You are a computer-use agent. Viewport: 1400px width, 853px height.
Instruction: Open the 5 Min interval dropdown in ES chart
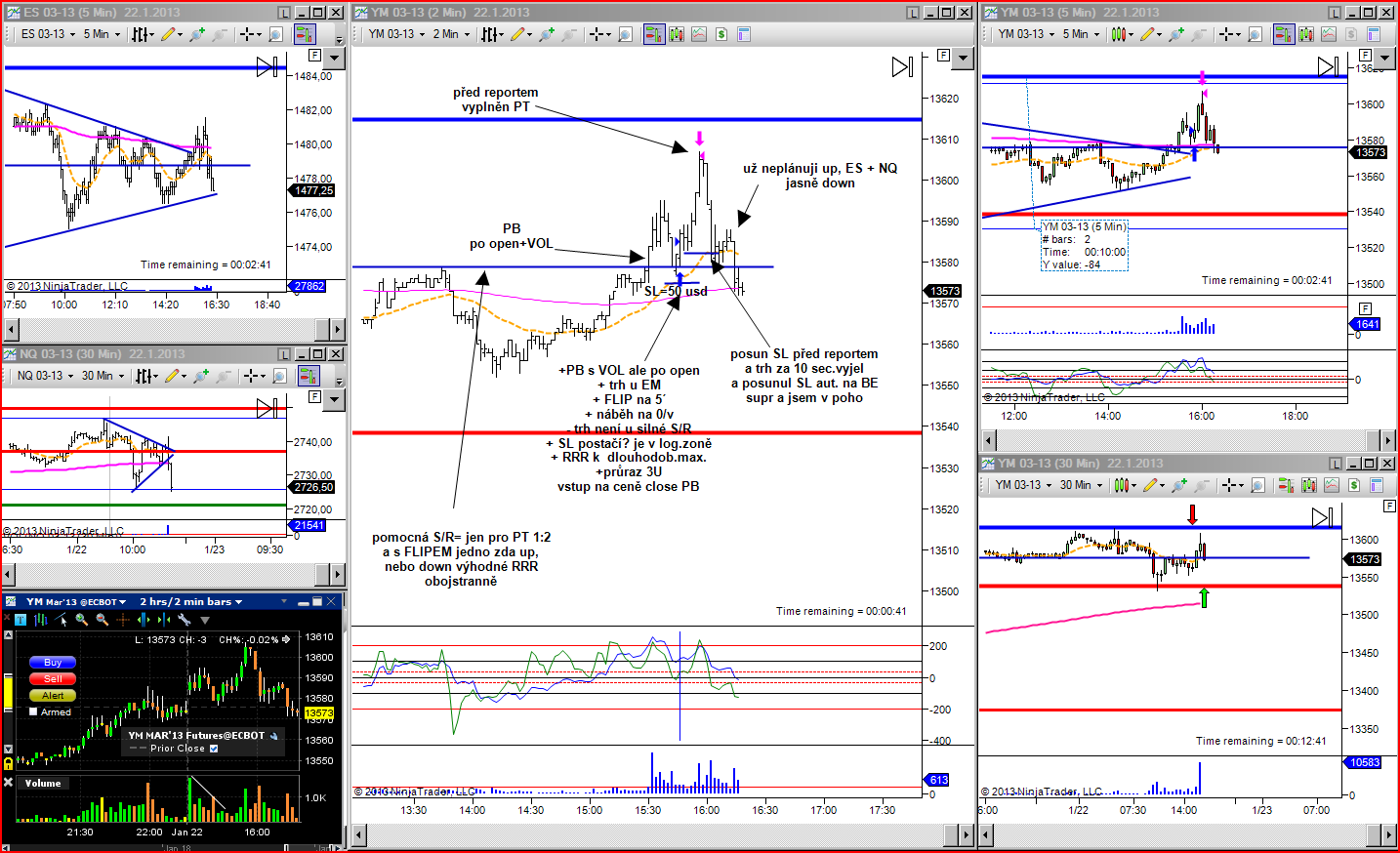click(x=102, y=34)
